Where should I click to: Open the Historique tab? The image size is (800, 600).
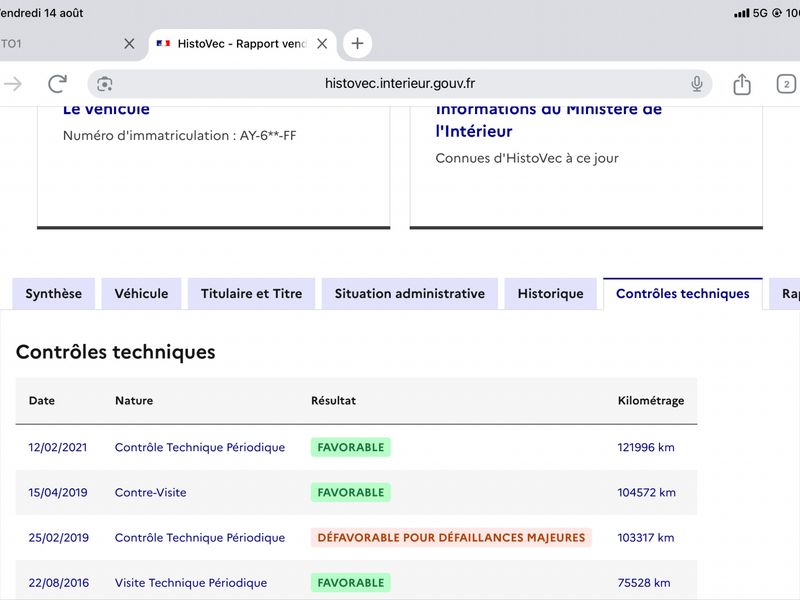[x=551, y=293]
